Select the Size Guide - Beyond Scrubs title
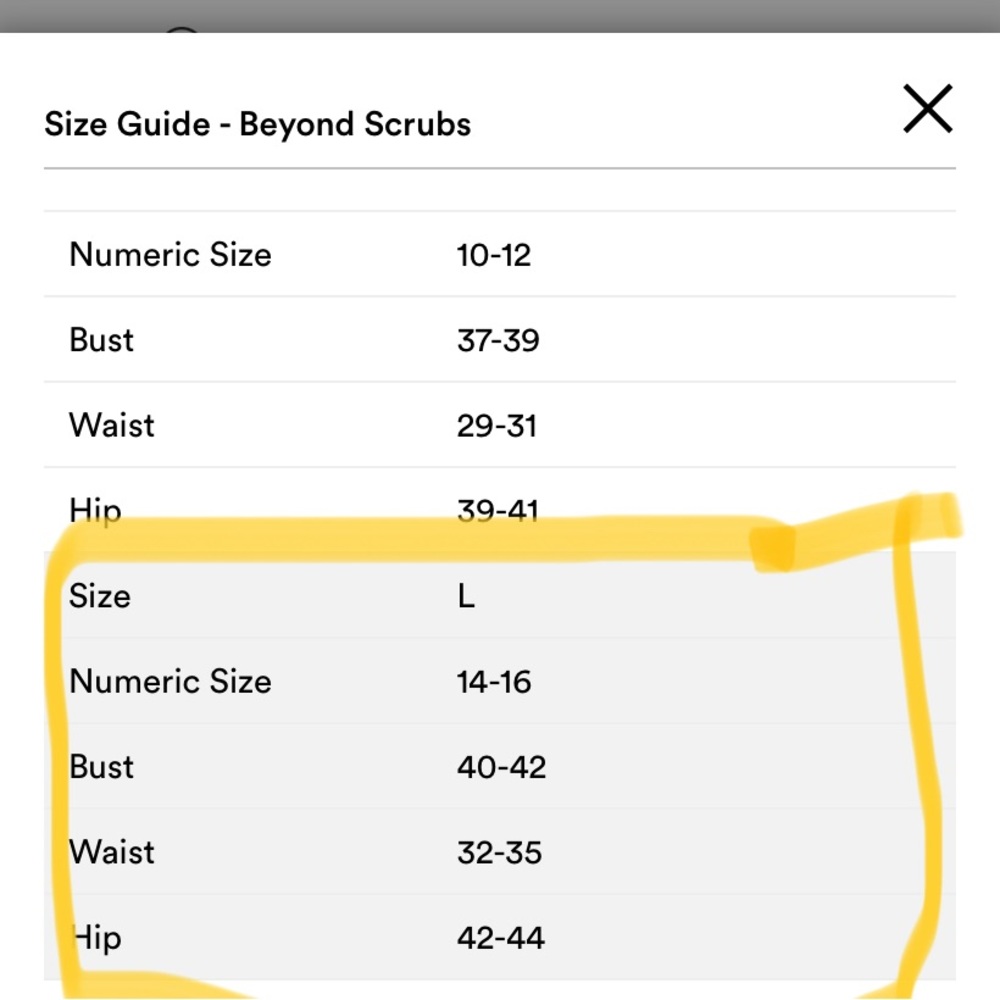This screenshot has height=1000, width=1000. coord(256,123)
